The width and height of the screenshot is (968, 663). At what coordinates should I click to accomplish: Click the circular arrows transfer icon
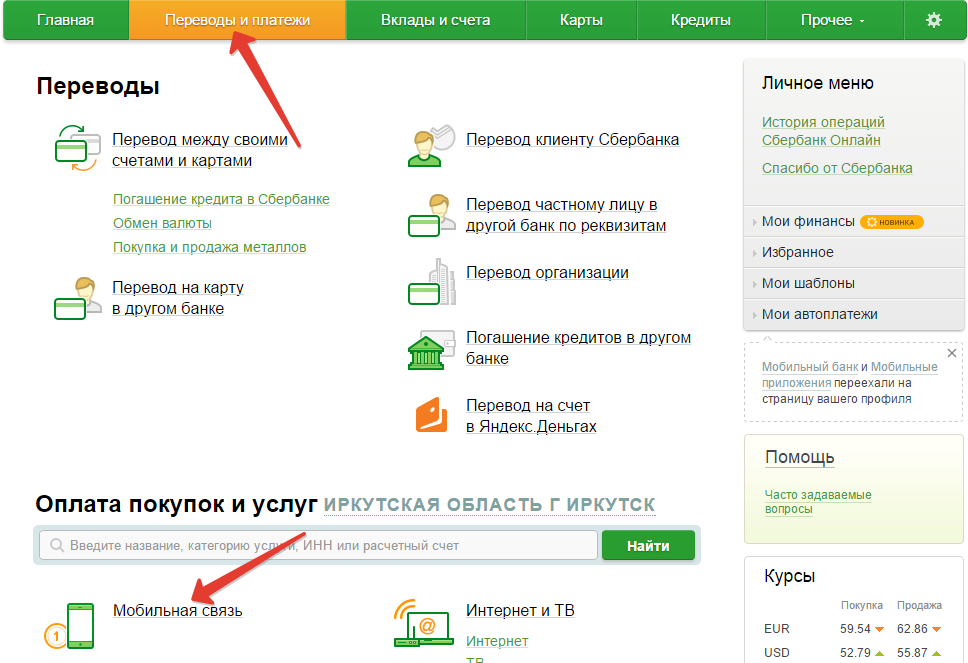point(76,144)
